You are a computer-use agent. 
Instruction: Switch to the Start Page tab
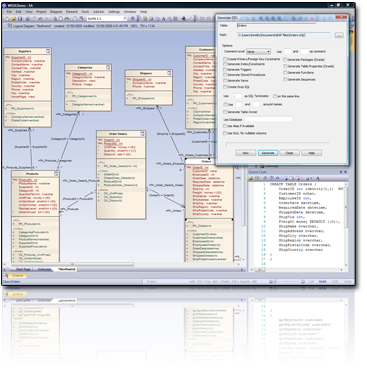pyautogui.click(x=23, y=269)
